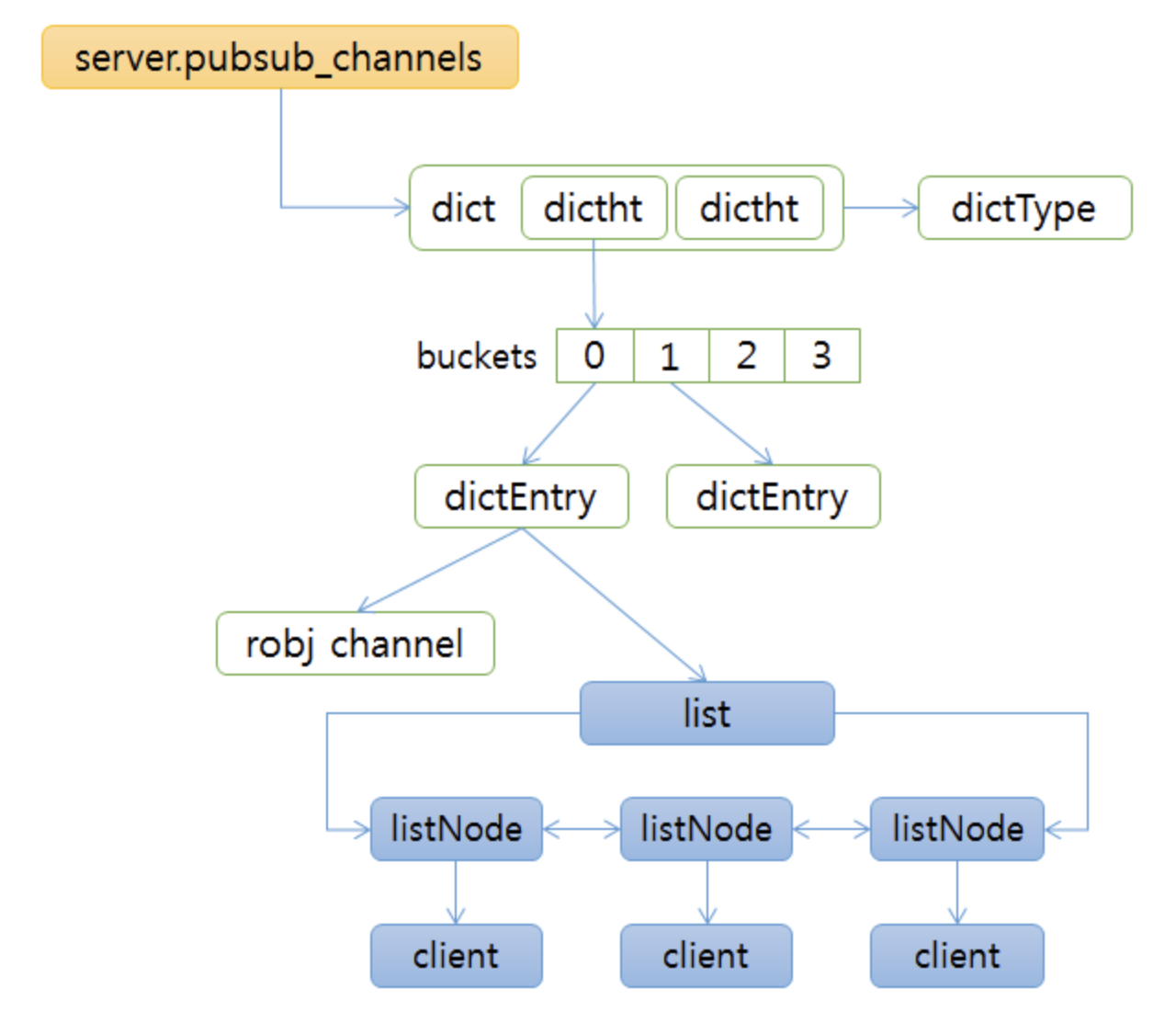Click the dictEntry box under bucket 0
Image resolution: width=1176 pixels, height=1011 pixels.
(x=522, y=496)
